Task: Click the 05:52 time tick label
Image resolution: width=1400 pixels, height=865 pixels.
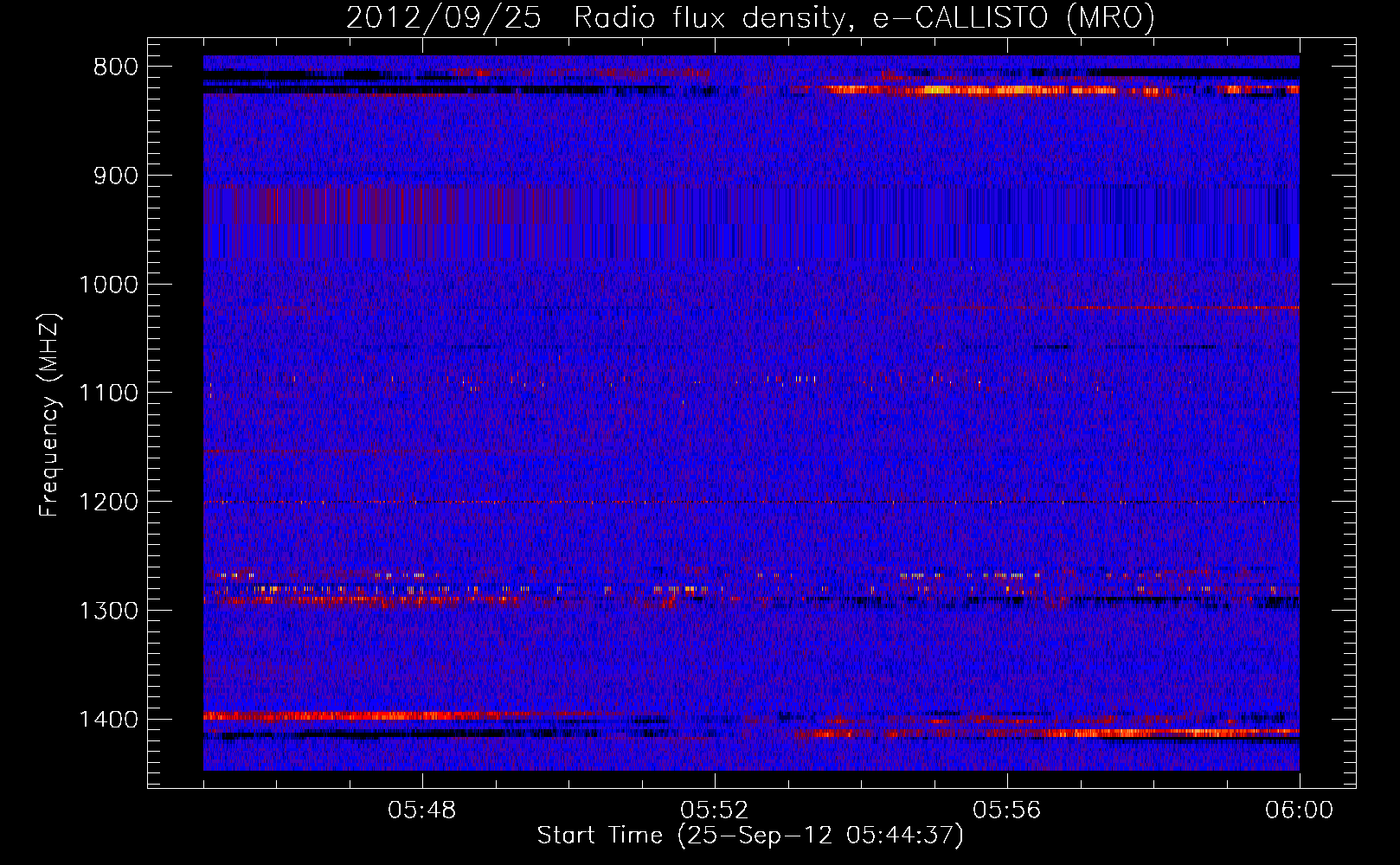Action: tap(715, 811)
